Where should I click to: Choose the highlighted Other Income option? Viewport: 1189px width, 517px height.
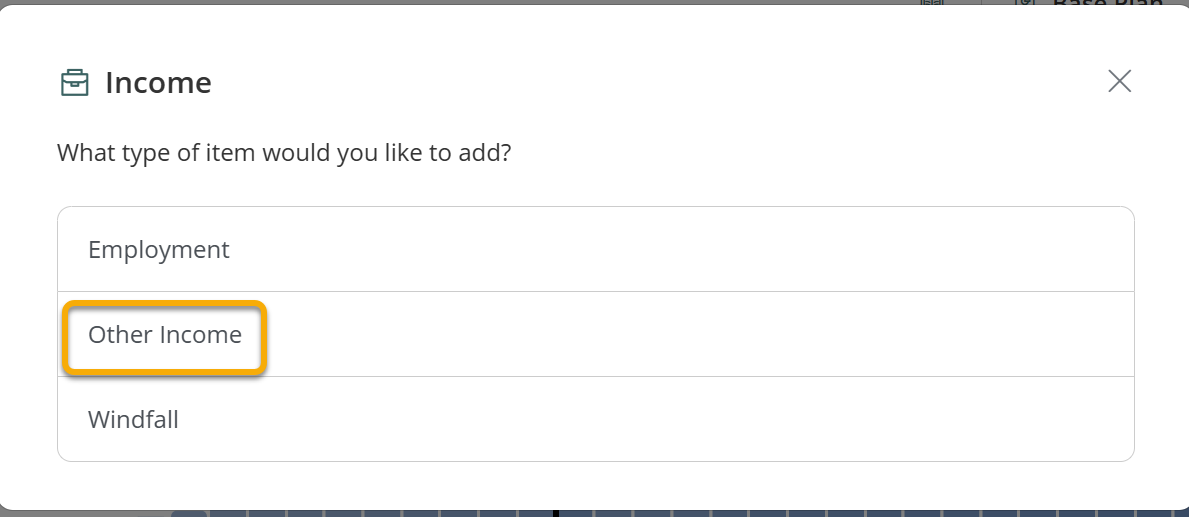165,335
